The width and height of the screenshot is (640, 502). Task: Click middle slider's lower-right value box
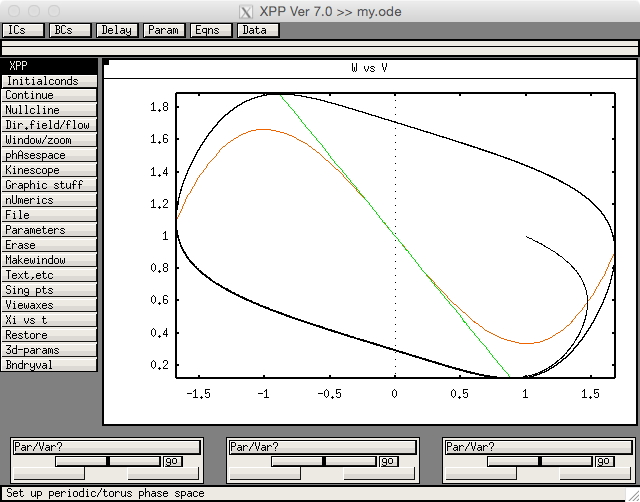(x=379, y=473)
